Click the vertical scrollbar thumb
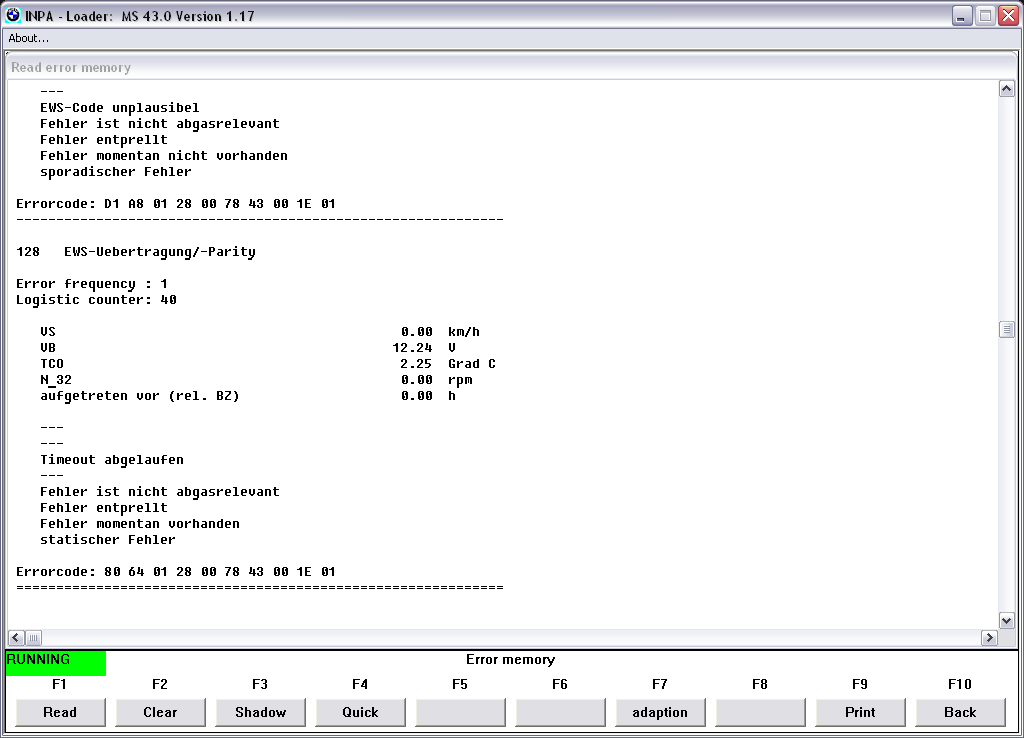 (1007, 330)
